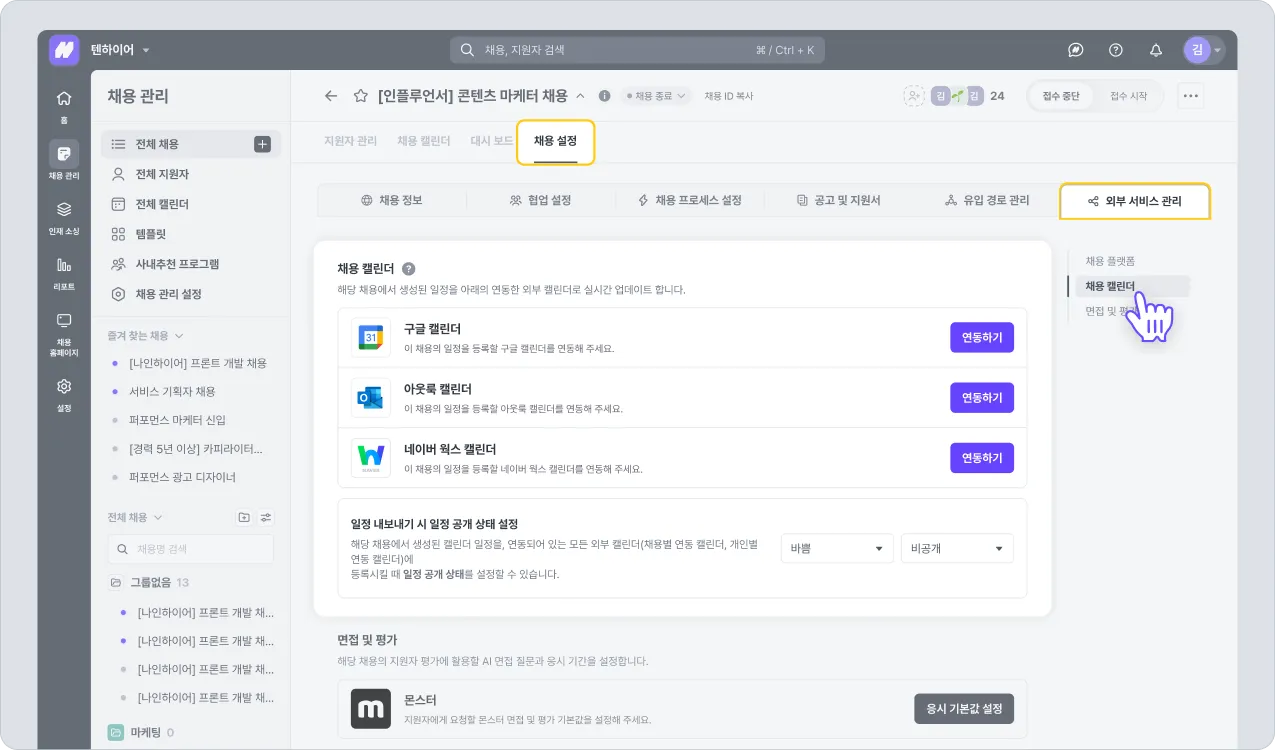Focus the 채용명 검색 field

point(191,549)
